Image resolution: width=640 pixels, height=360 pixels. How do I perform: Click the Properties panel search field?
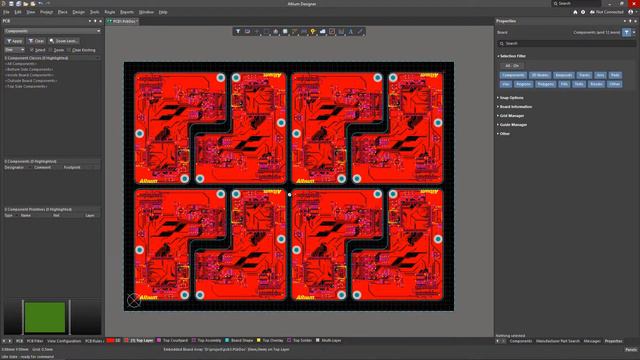(x=567, y=43)
